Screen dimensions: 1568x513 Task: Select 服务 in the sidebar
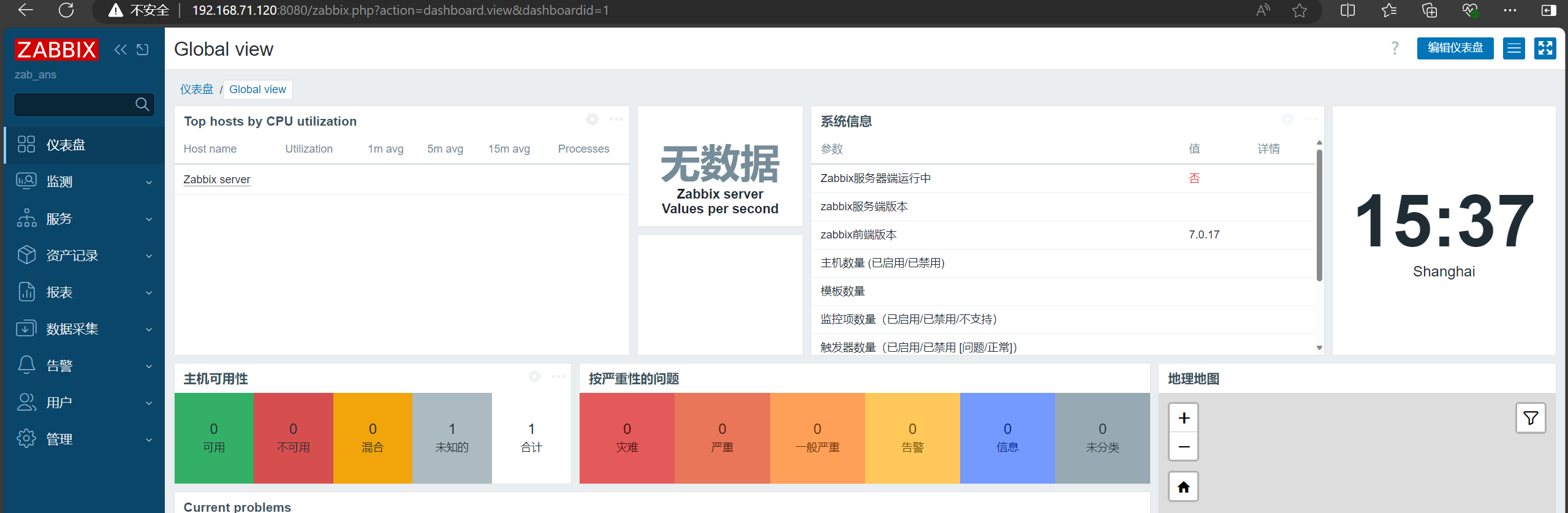click(85, 219)
